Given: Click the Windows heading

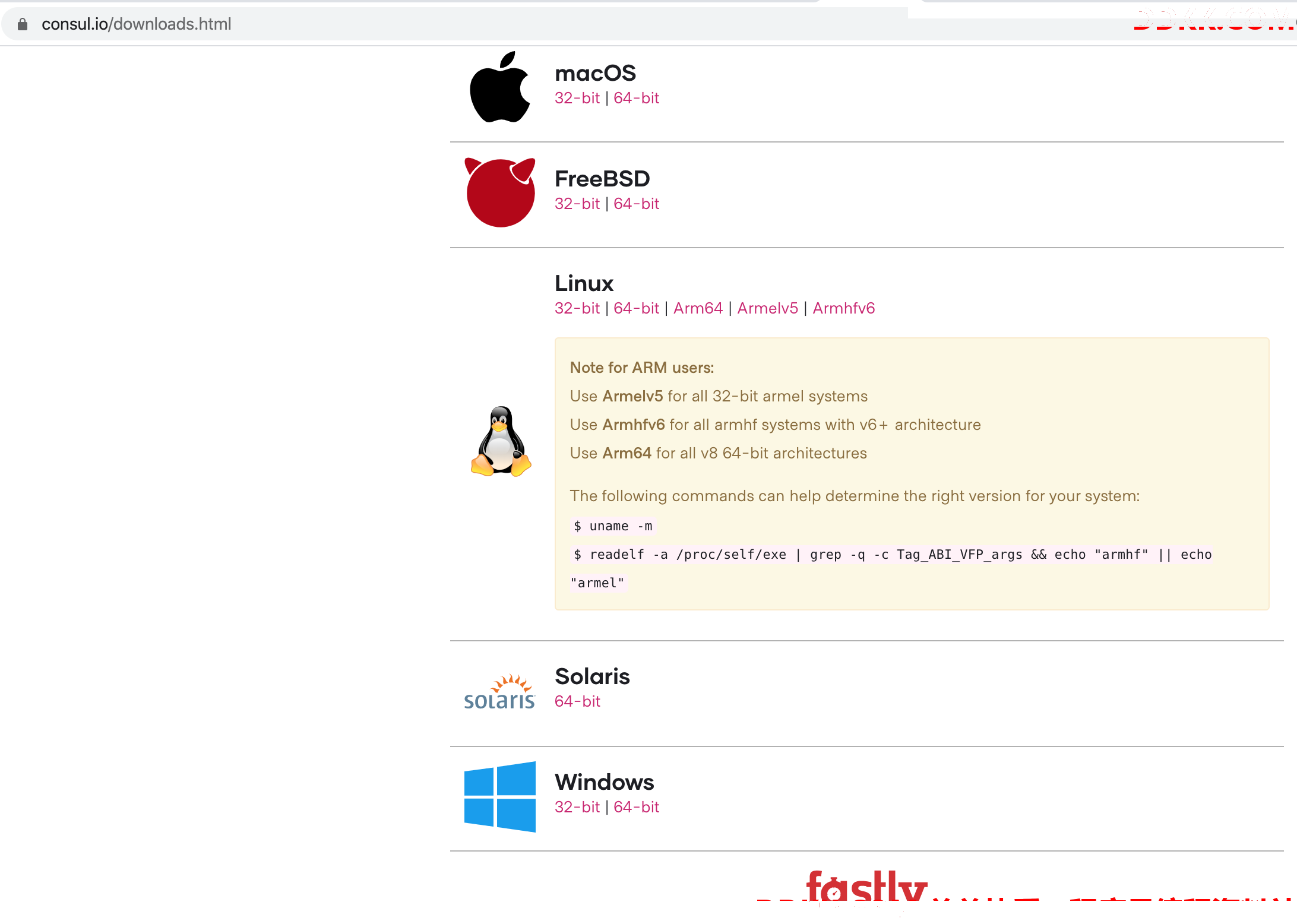Looking at the screenshot, I should 604,782.
